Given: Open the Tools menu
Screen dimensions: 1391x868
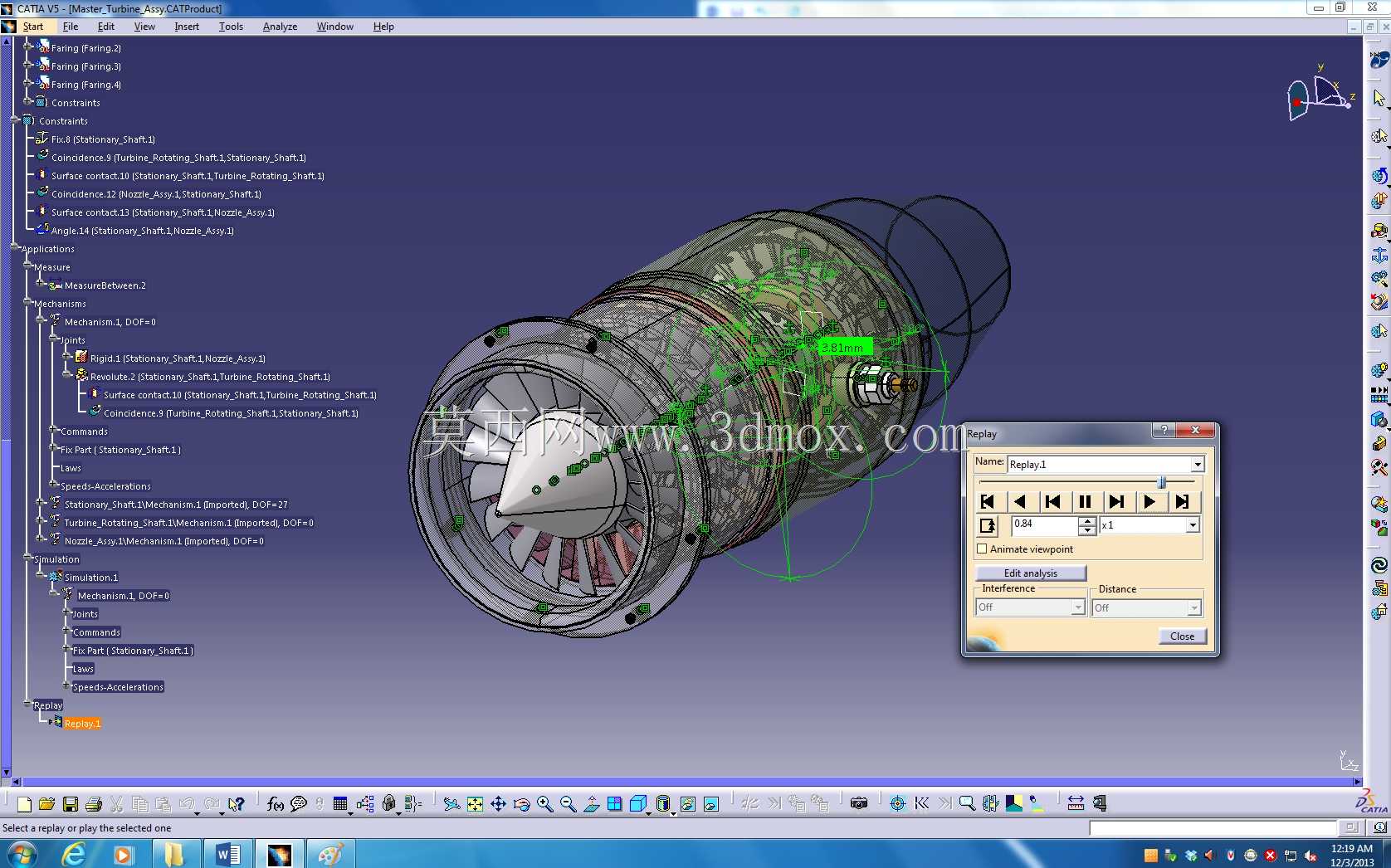Looking at the screenshot, I should pyautogui.click(x=231, y=27).
